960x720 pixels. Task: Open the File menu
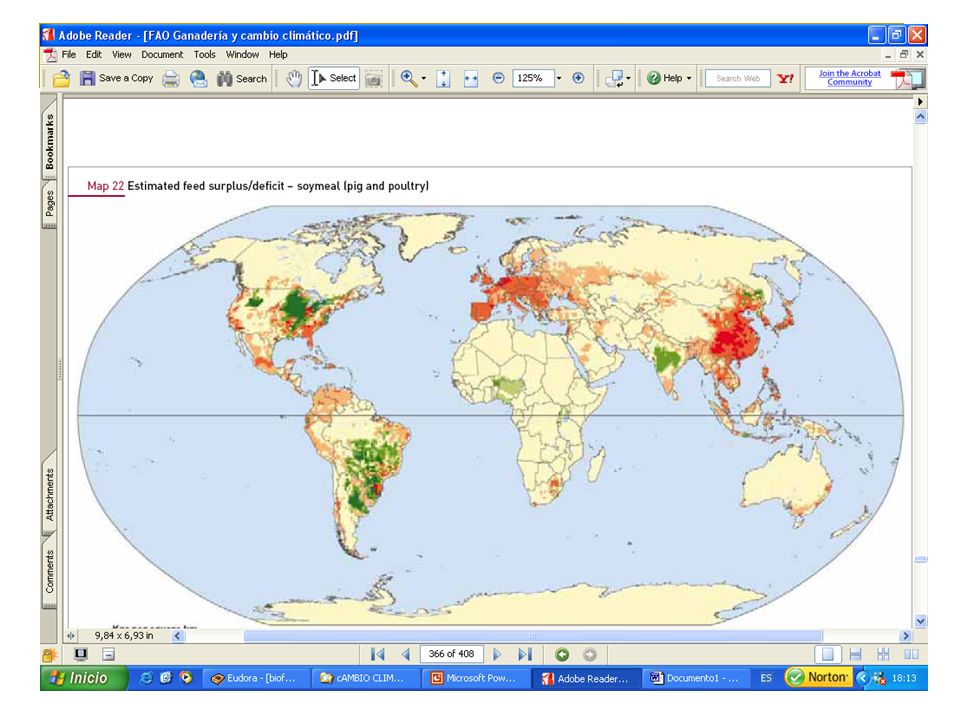[69, 54]
